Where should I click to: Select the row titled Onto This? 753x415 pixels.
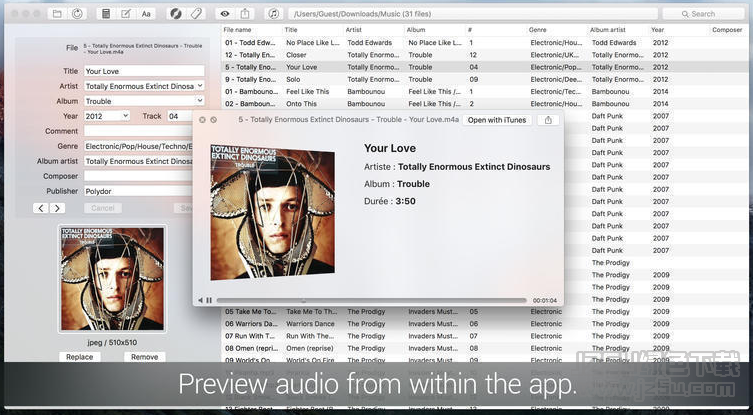(x=483, y=104)
